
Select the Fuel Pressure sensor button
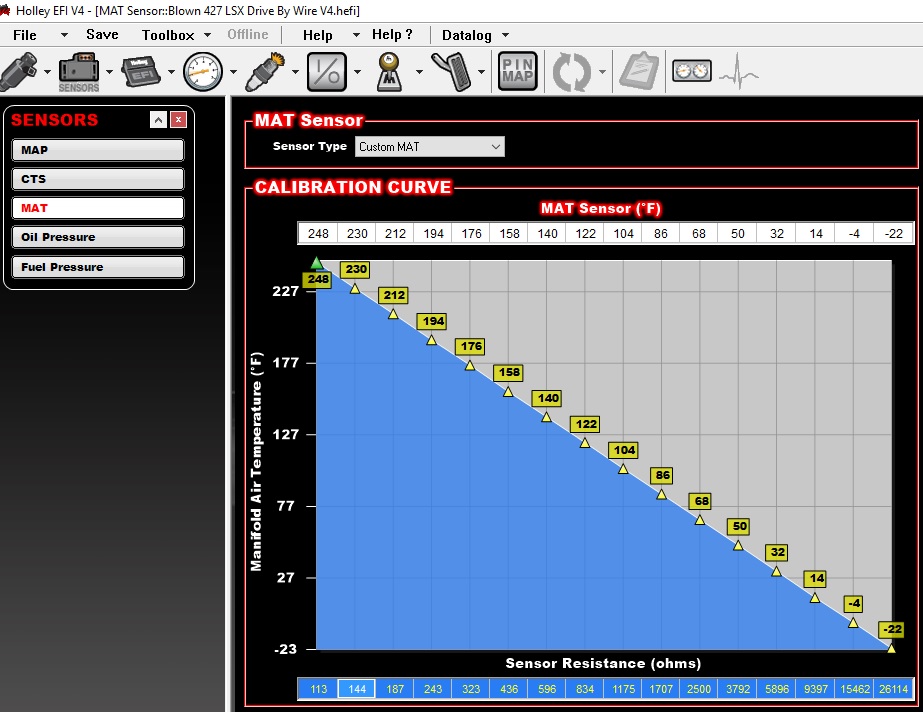98,267
